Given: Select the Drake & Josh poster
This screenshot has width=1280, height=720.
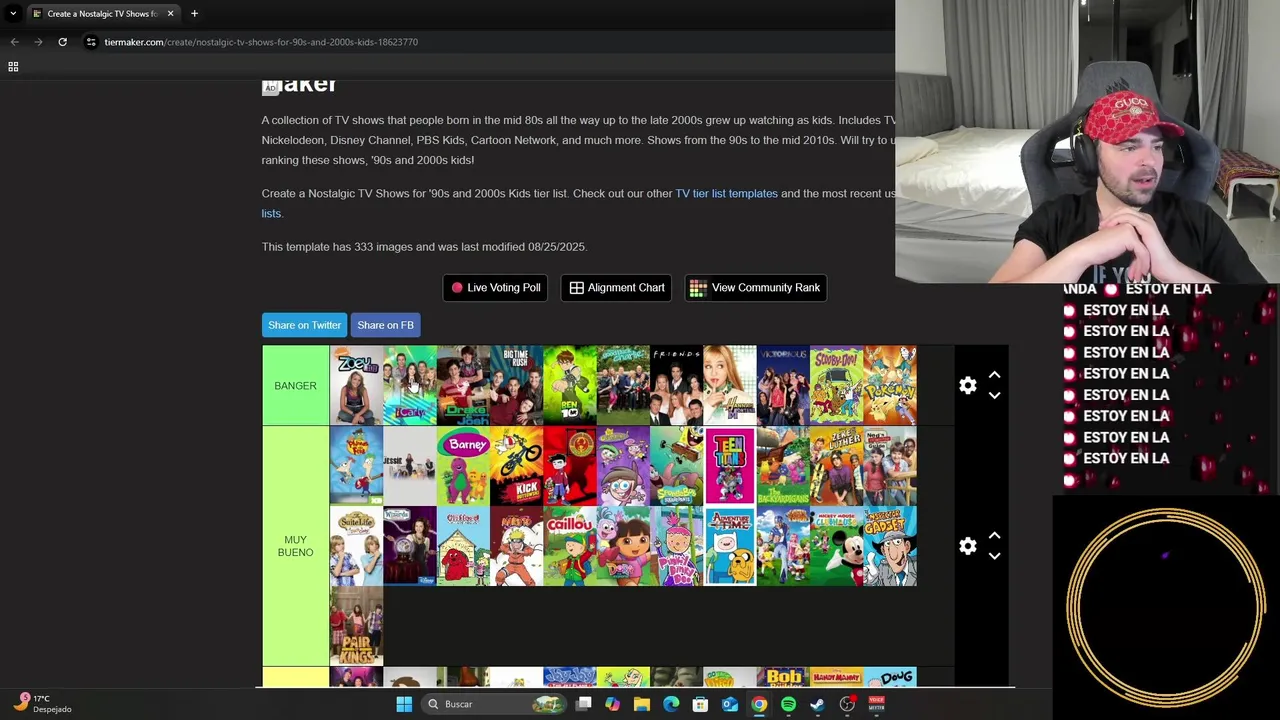Looking at the screenshot, I should tap(463, 386).
